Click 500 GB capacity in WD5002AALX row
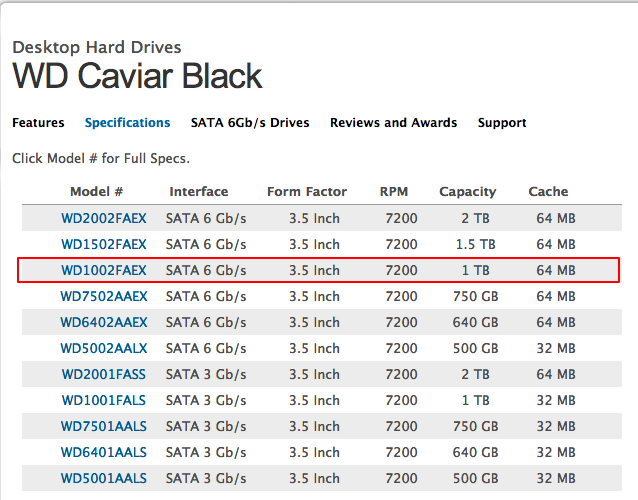This screenshot has height=500, width=638. click(476, 349)
